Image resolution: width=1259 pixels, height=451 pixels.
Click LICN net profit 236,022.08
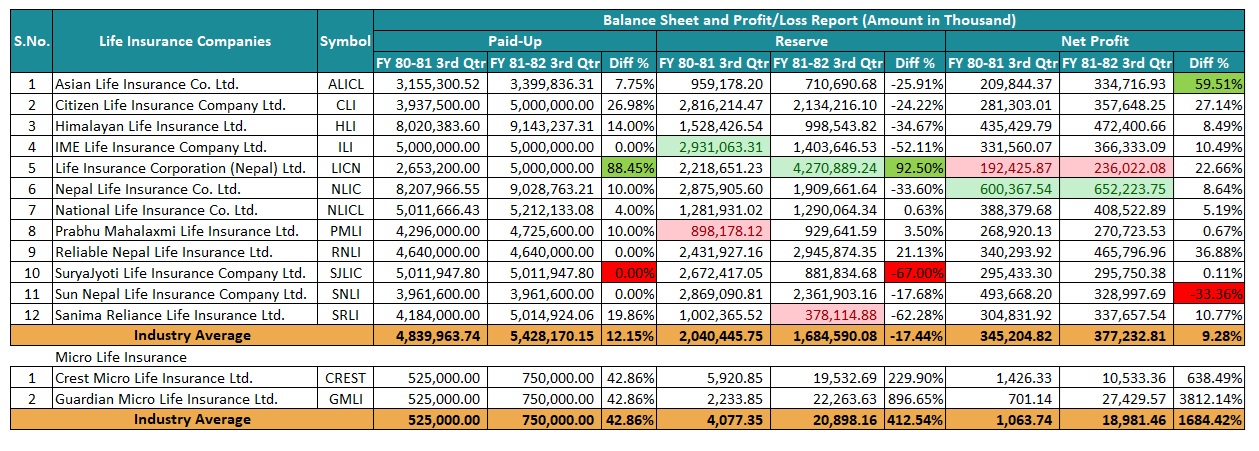pos(1118,167)
